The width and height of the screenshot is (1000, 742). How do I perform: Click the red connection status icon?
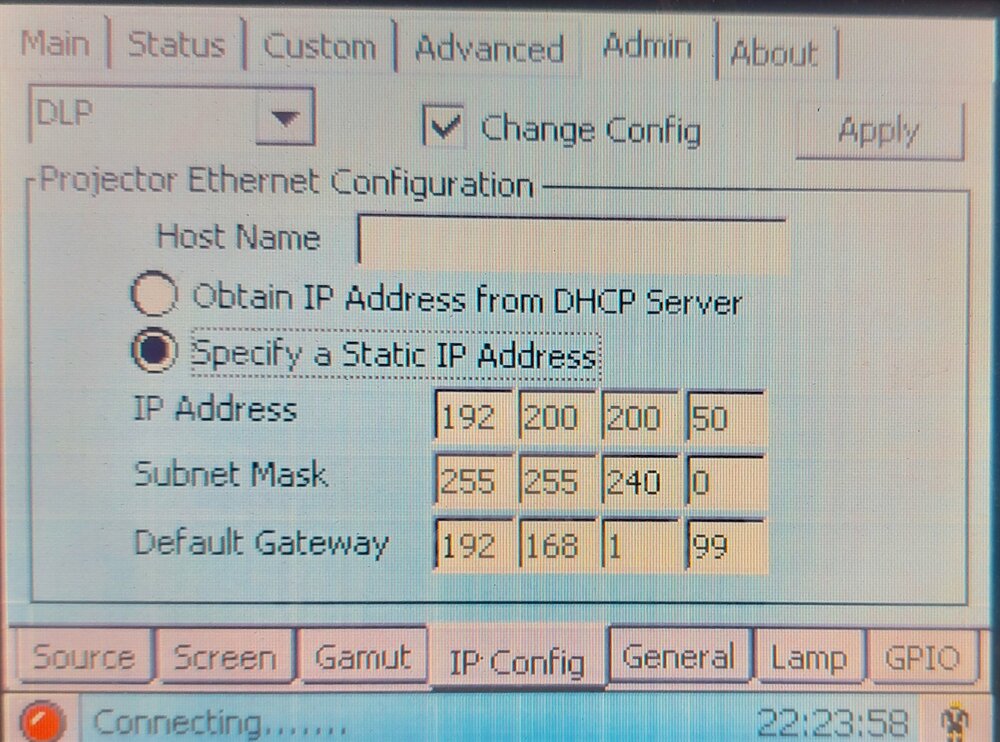point(43,722)
